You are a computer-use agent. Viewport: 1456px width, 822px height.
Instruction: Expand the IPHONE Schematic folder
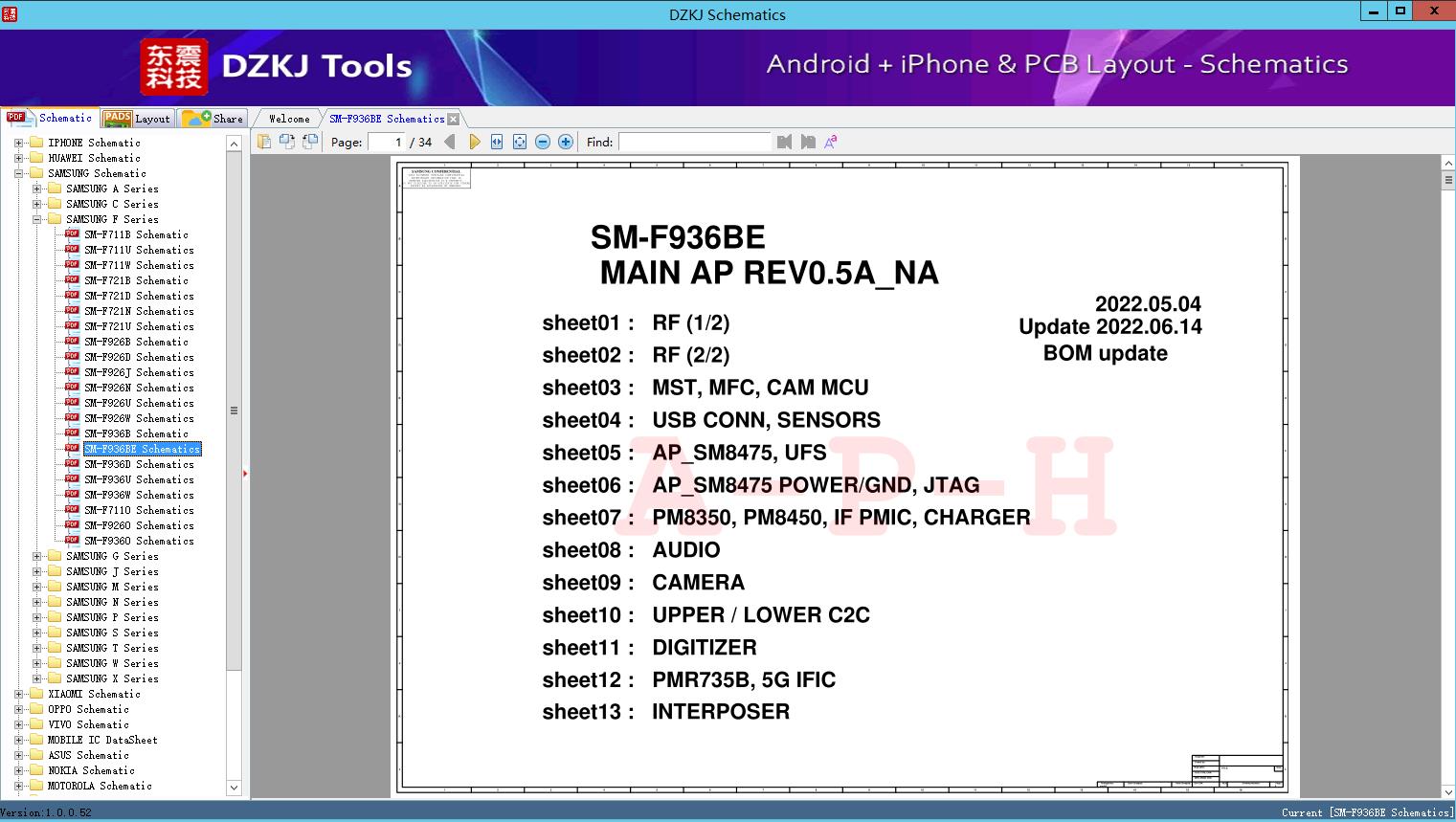tap(18, 143)
